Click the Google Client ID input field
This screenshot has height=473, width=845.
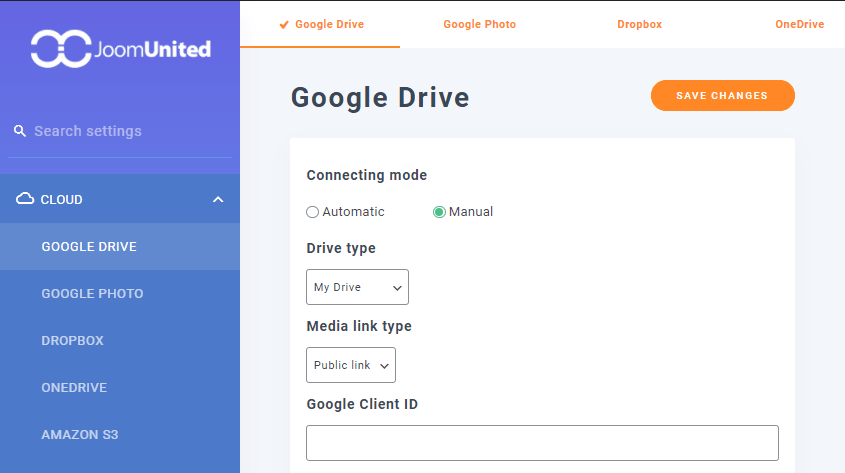pos(542,443)
